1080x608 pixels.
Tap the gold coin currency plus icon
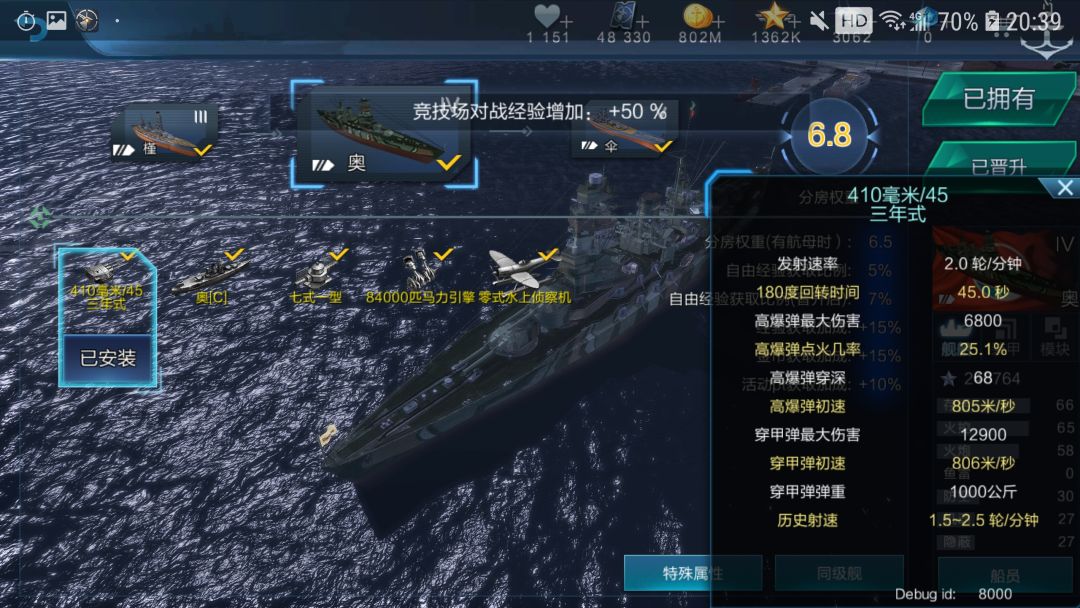(x=718, y=22)
